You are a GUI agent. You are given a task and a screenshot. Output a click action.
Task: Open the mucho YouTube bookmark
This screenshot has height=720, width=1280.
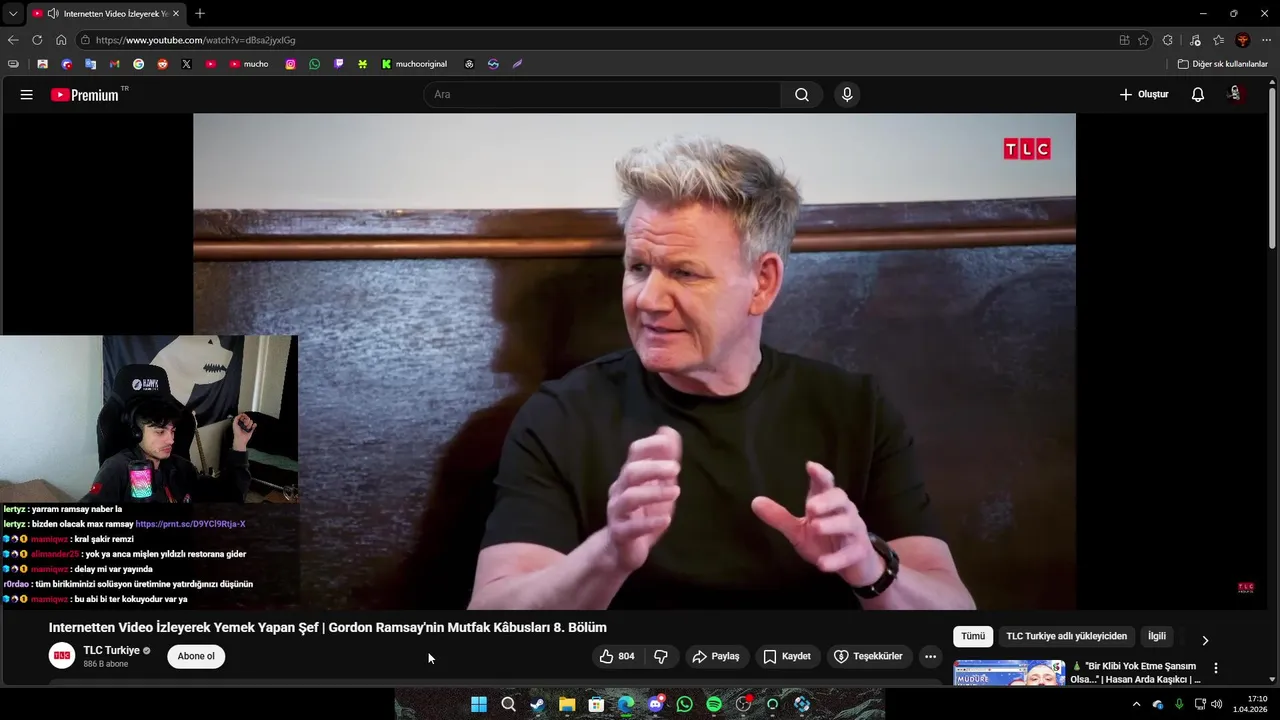pyautogui.click(x=249, y=64)
